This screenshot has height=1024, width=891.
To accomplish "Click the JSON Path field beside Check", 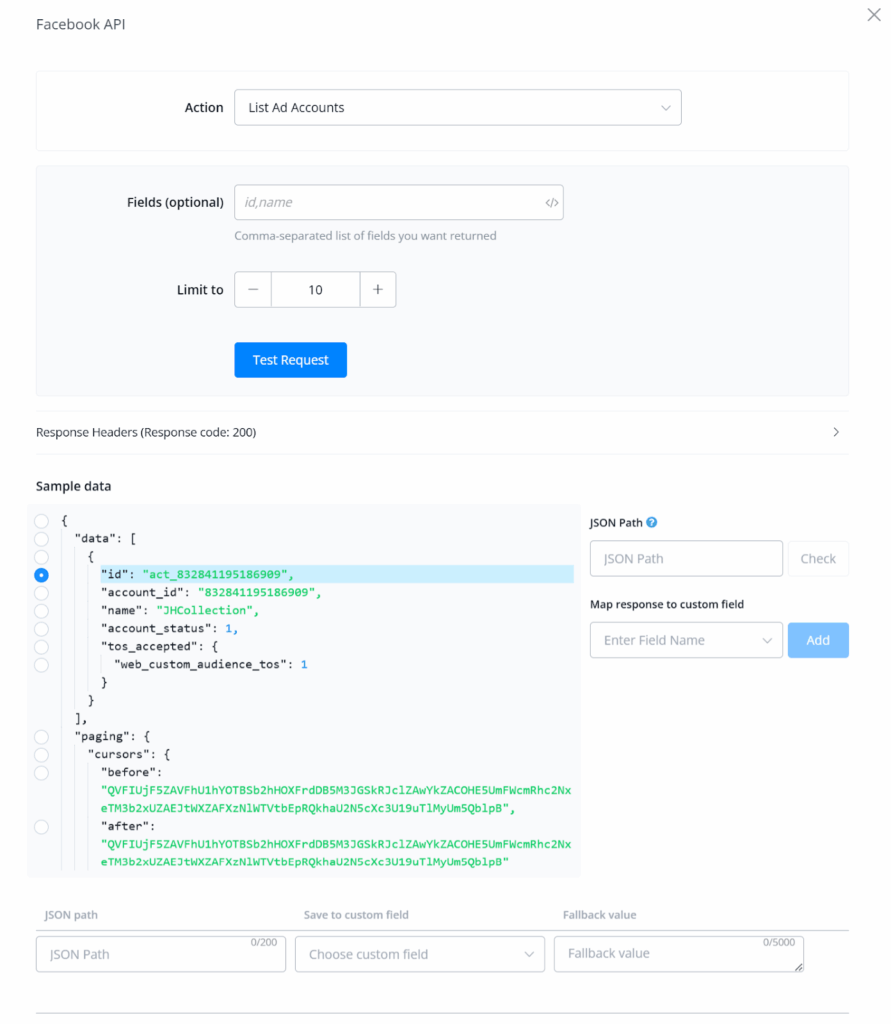I will [686, 559].
